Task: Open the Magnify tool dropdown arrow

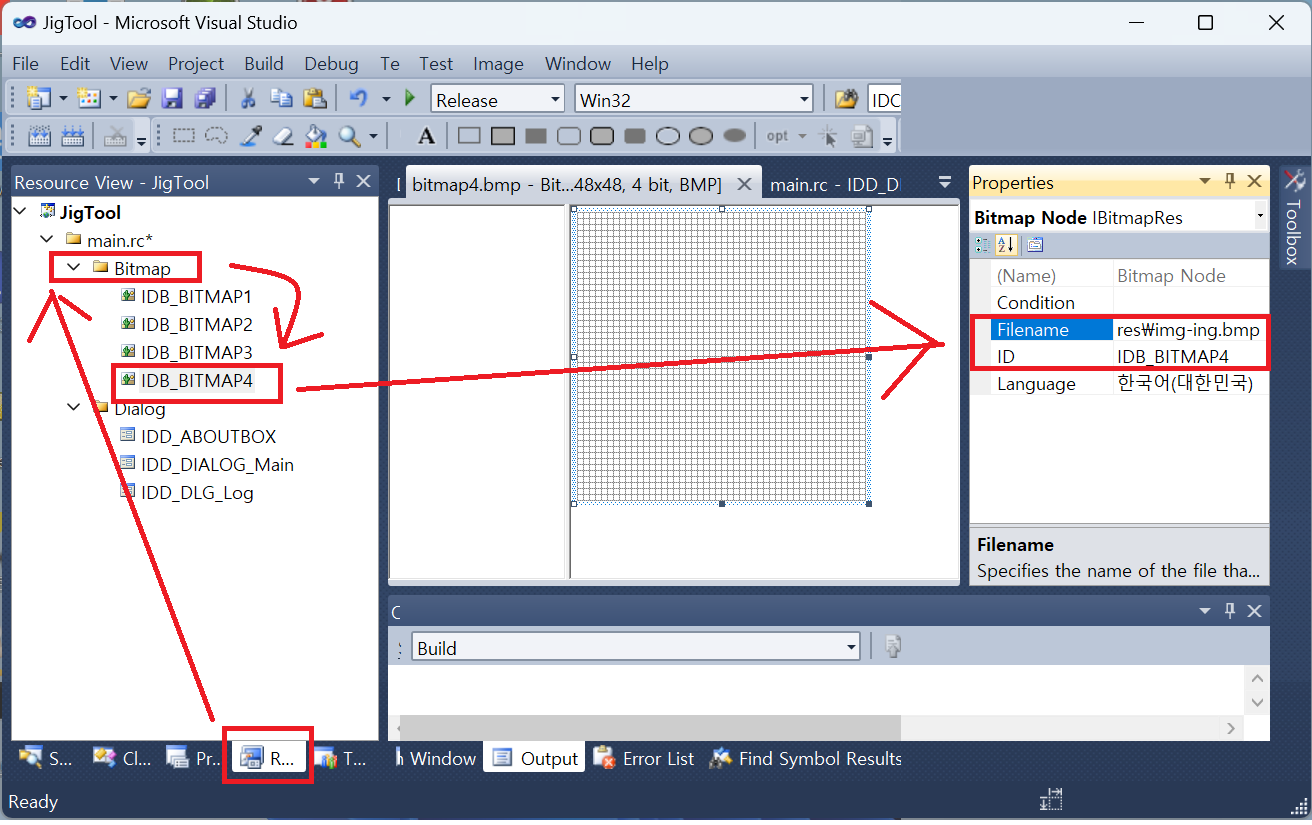Action: [x=374, y=136]
